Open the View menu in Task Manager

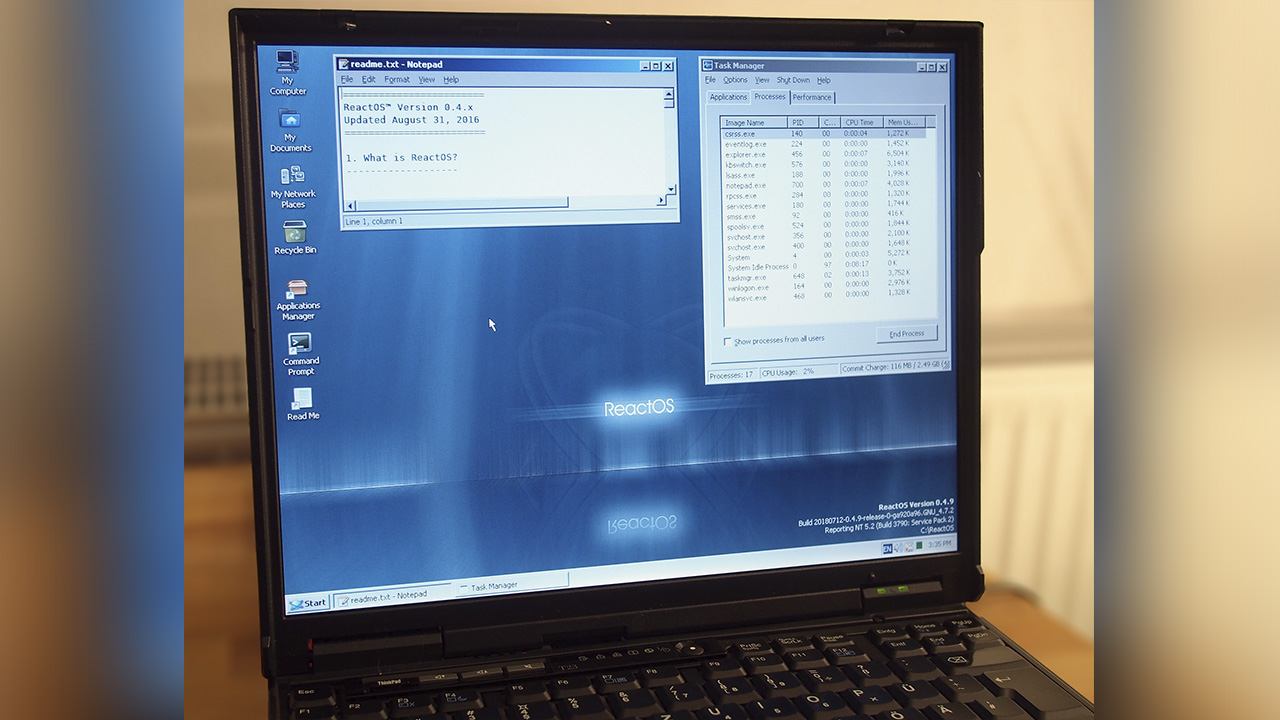762,80
